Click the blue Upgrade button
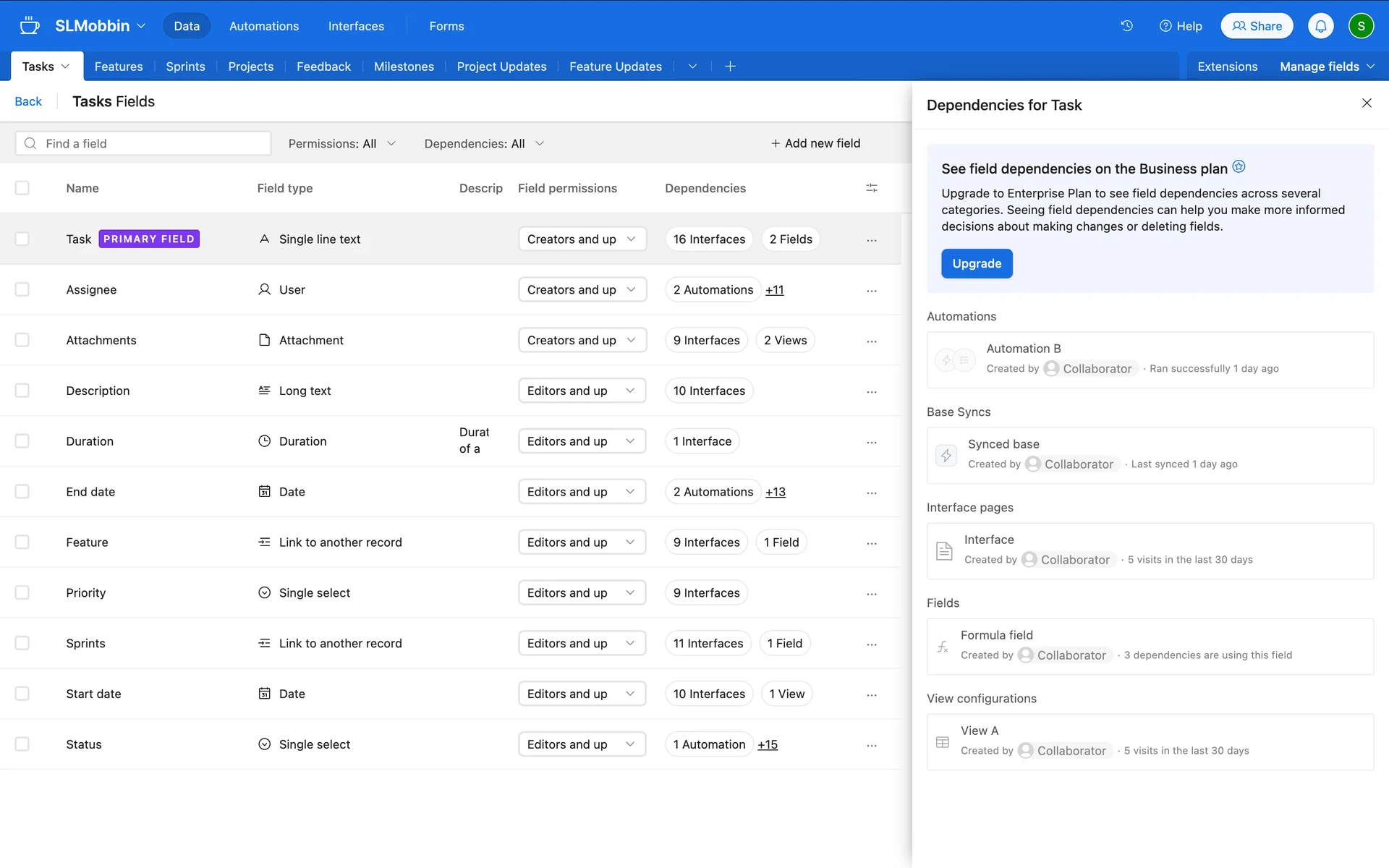This screenshot has width=1389, height=868. pyautogui.click(x=976, y=263)
